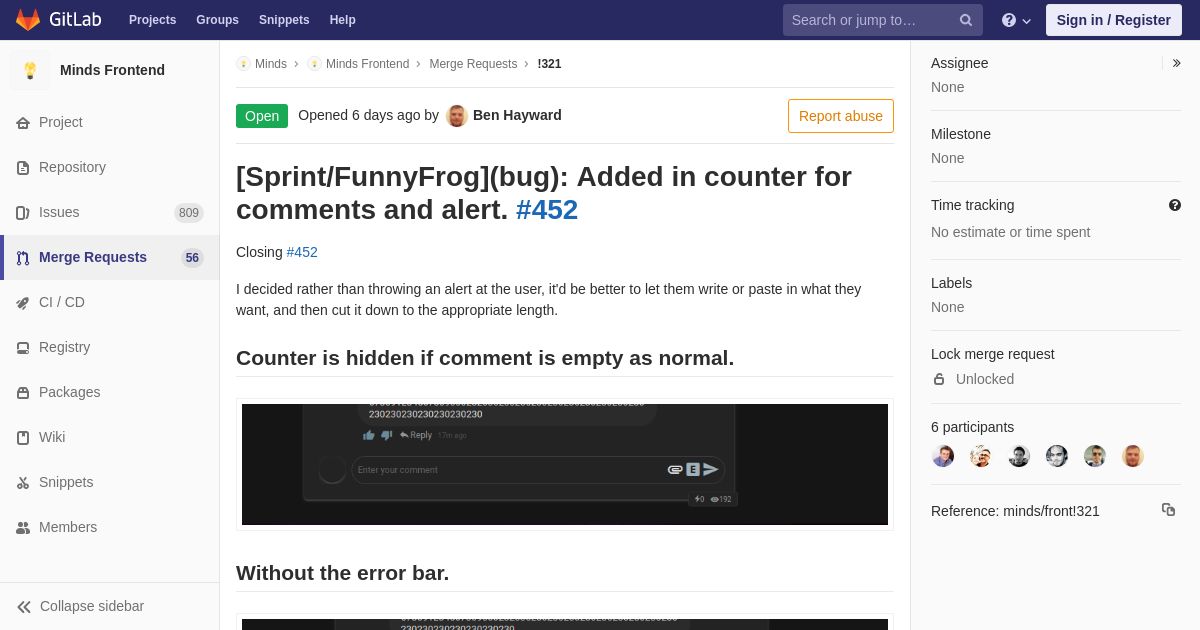Image resolution: width=1200 pixels, height=630 pixels.
Task: Click 'Reference: minds/front!321' text
Action: click(x=1015, y=511)
